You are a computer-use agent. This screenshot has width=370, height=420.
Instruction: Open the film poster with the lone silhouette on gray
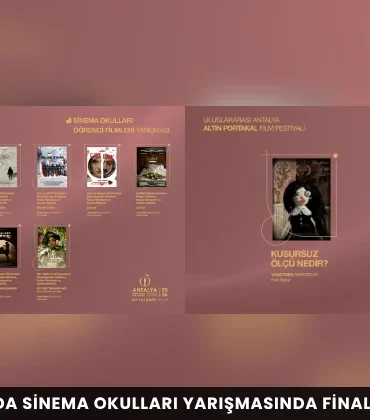8,167
